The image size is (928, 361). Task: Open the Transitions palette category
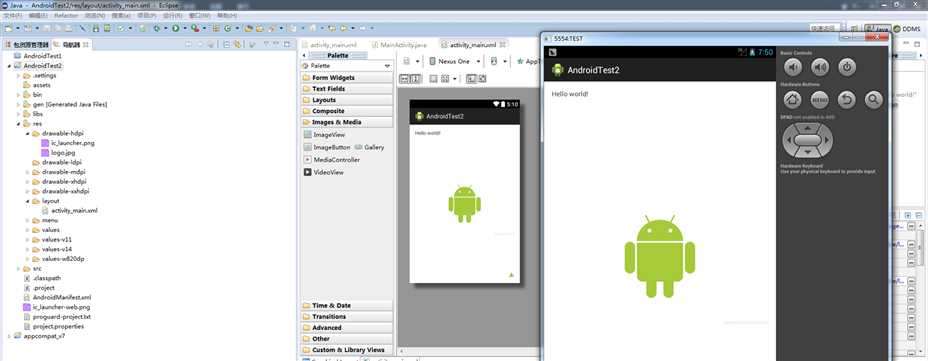tap(346, 317)
